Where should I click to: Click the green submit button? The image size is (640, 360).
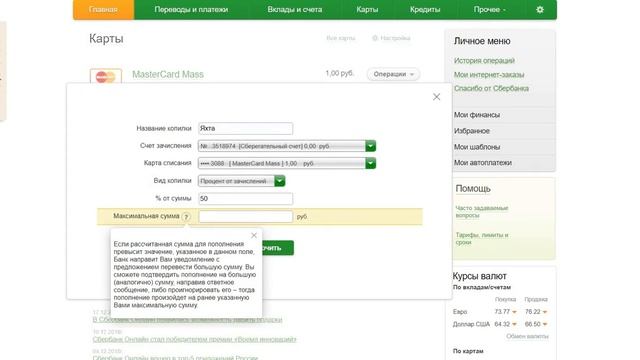point(277,248)
